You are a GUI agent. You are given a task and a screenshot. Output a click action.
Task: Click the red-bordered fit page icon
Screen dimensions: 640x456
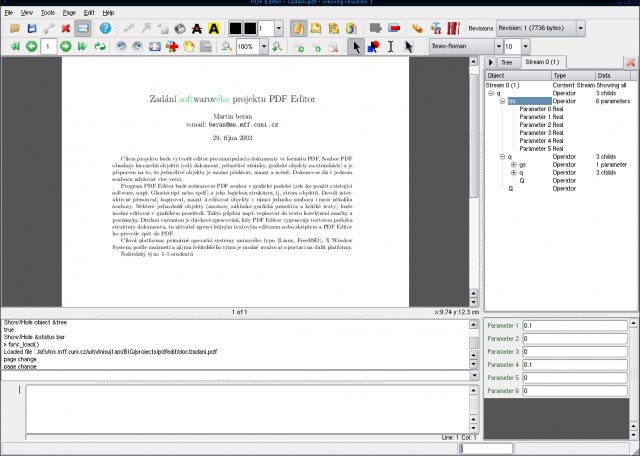[x=155, y=47]
